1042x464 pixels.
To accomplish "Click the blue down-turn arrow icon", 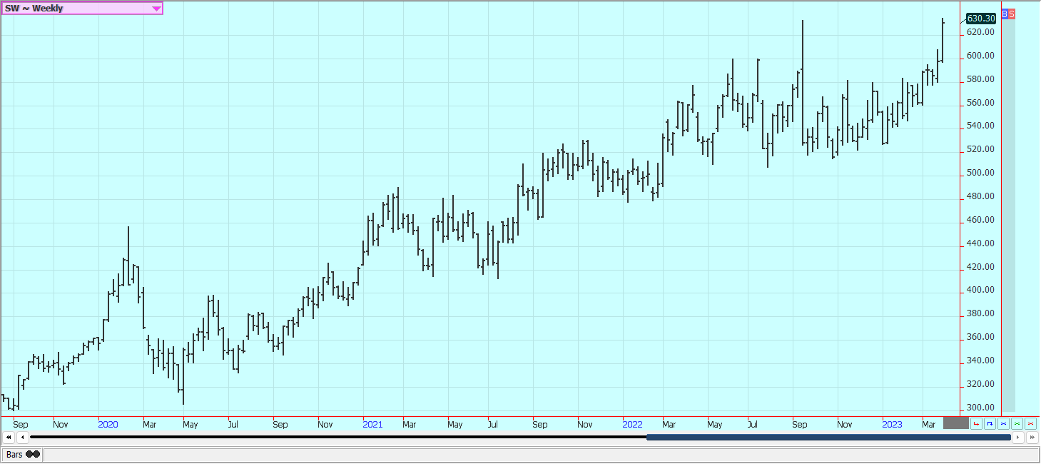I will (x=990, y=423).
